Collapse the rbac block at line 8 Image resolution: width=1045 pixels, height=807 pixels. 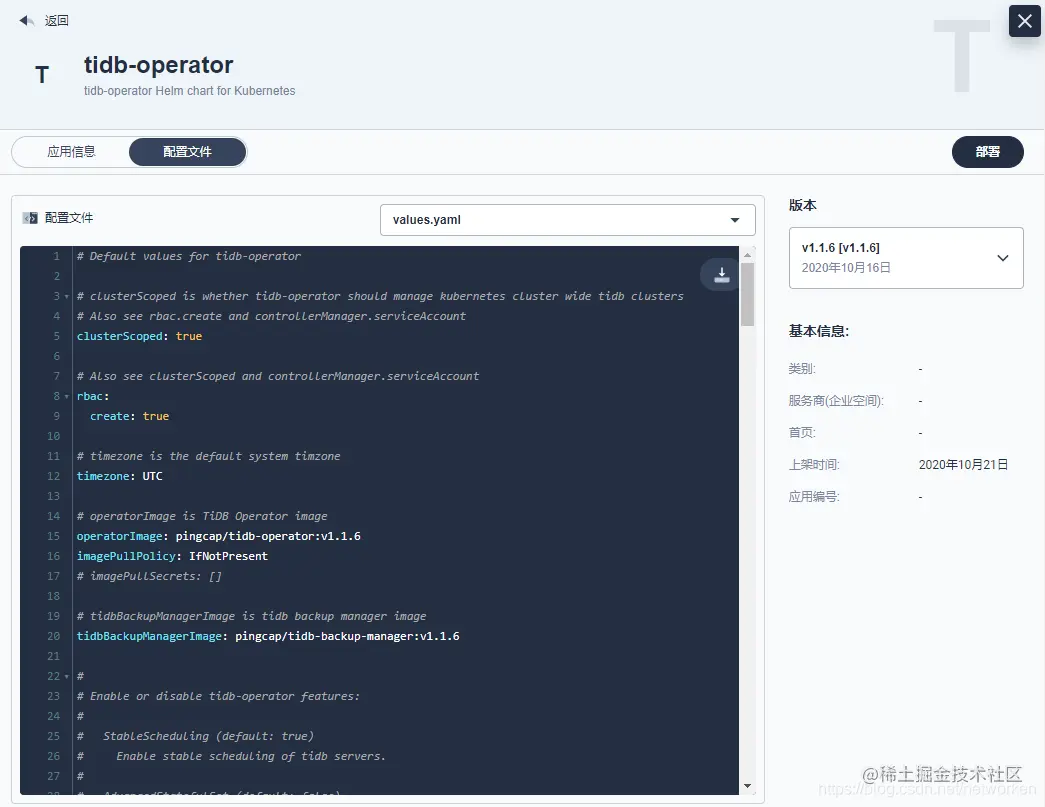click(x=67, y=397)
